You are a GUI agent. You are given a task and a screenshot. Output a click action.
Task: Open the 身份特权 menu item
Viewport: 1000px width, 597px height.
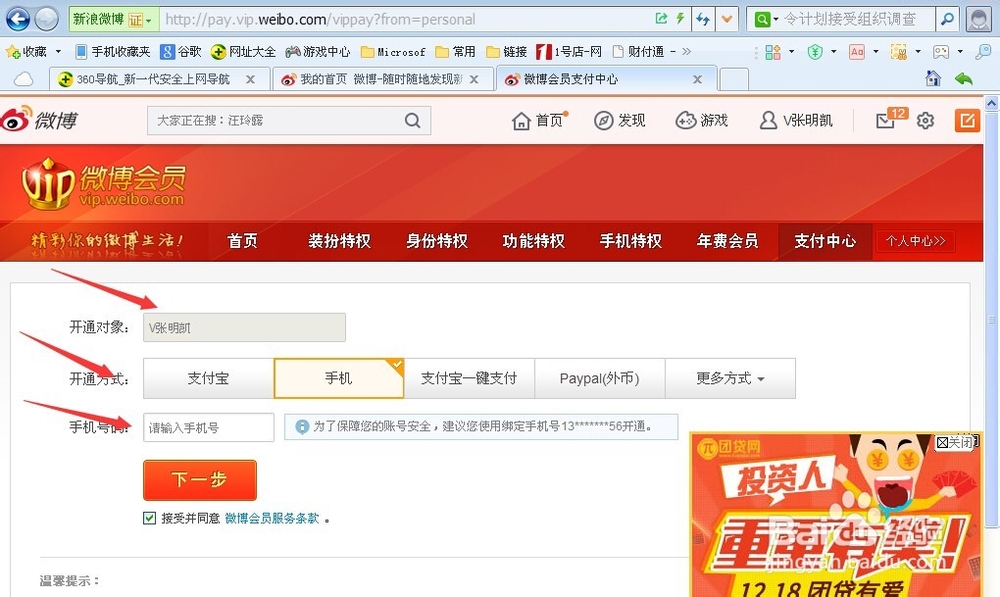tap(437, 241)
